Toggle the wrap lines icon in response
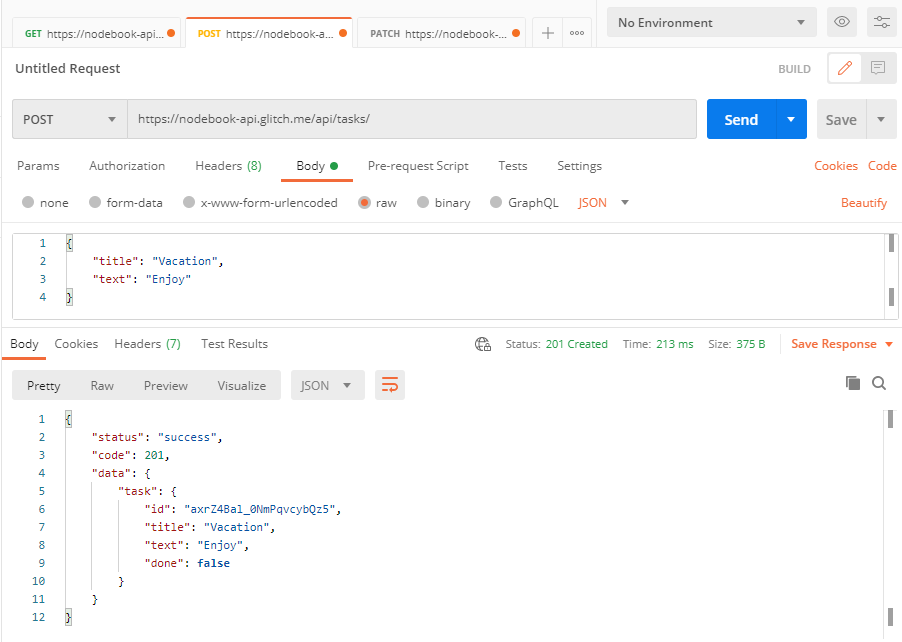 (x=390, y=385)
